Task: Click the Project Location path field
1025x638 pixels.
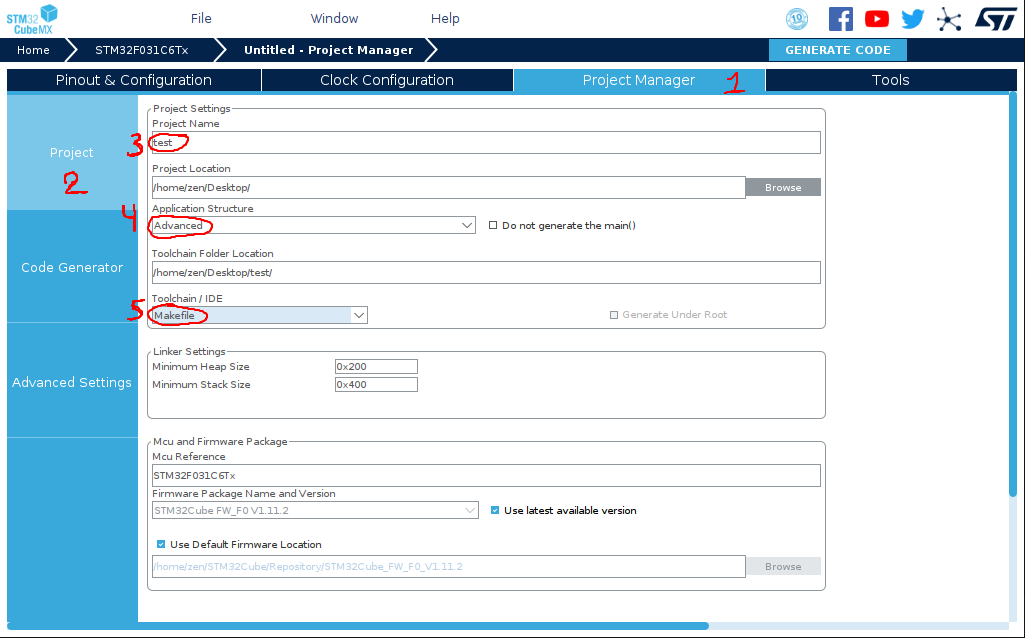Action: 448,187
